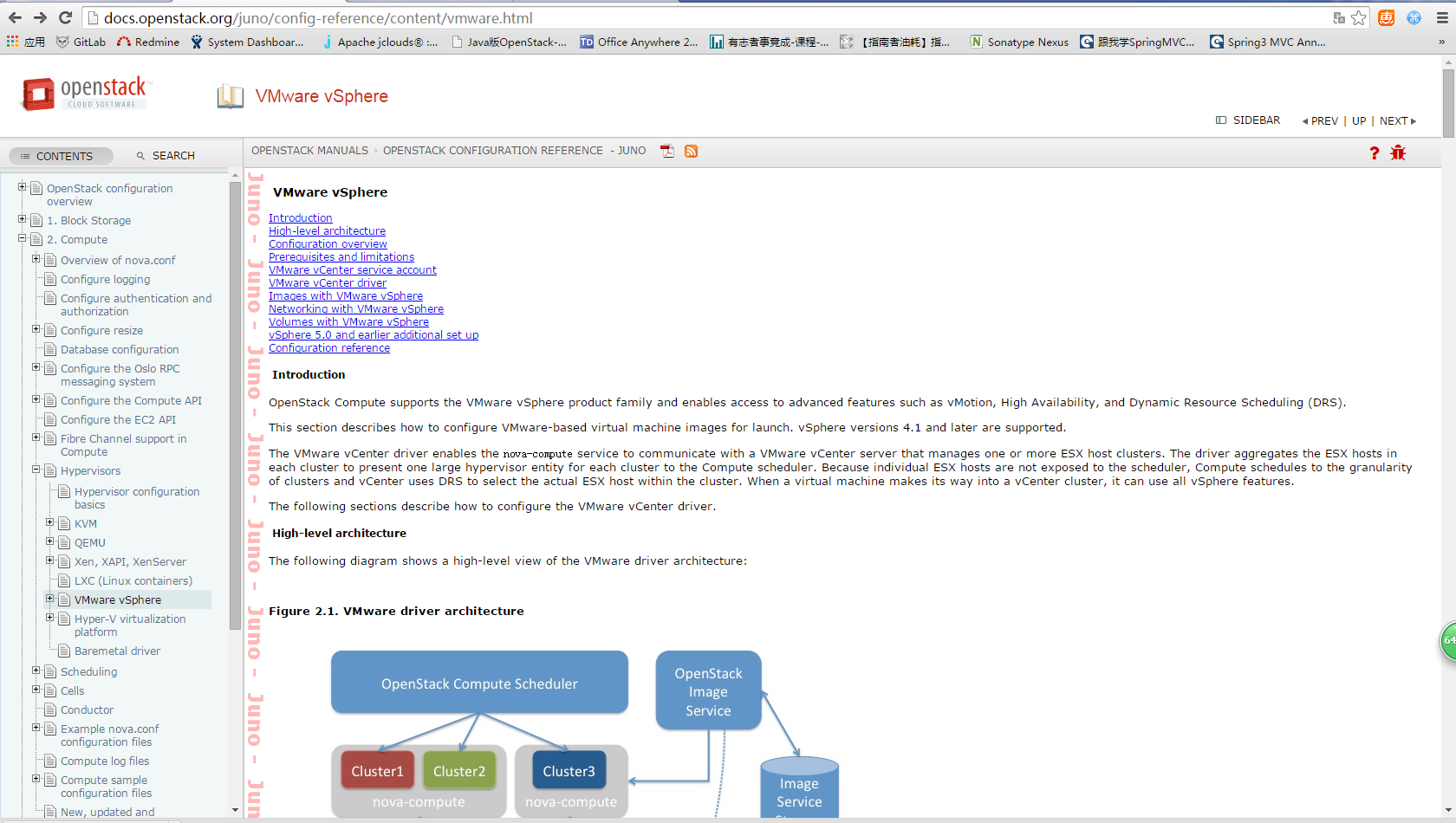Expand Overview of nova.conf node

[x=36, y=258]
